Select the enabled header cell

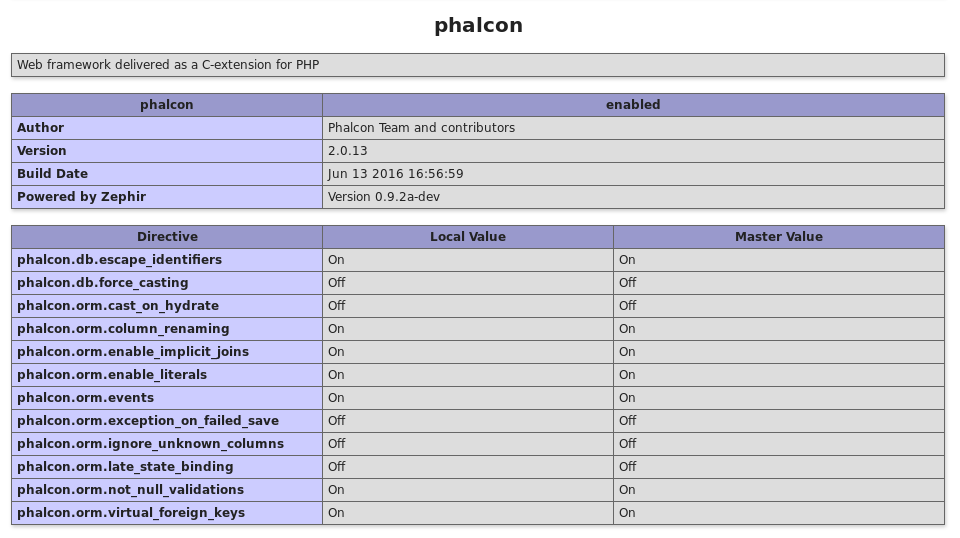[633, 105]
